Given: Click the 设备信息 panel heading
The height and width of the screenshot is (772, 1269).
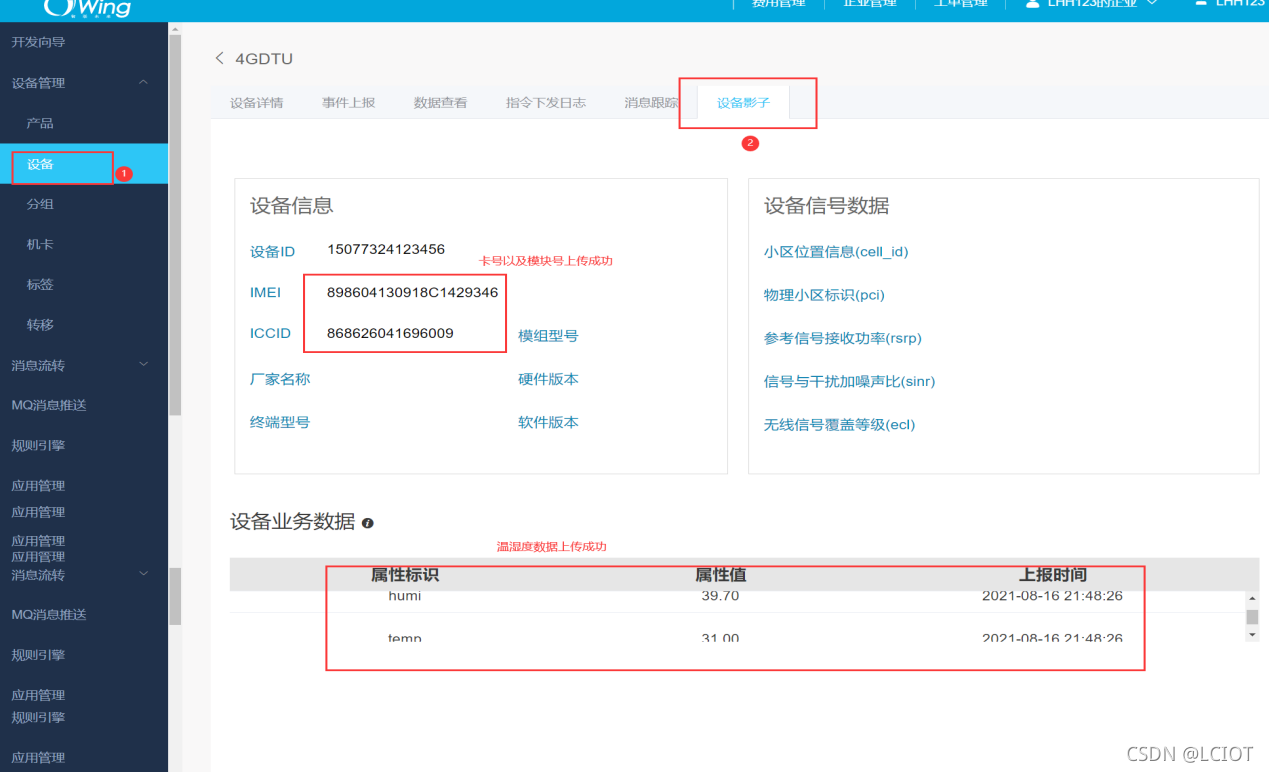Looking at the screenshot, I should point(292,206).
